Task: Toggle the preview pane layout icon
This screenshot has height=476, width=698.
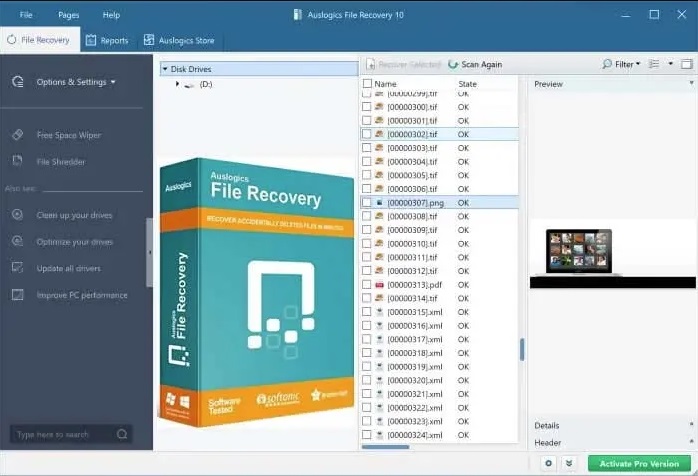Action: [686, 64]
